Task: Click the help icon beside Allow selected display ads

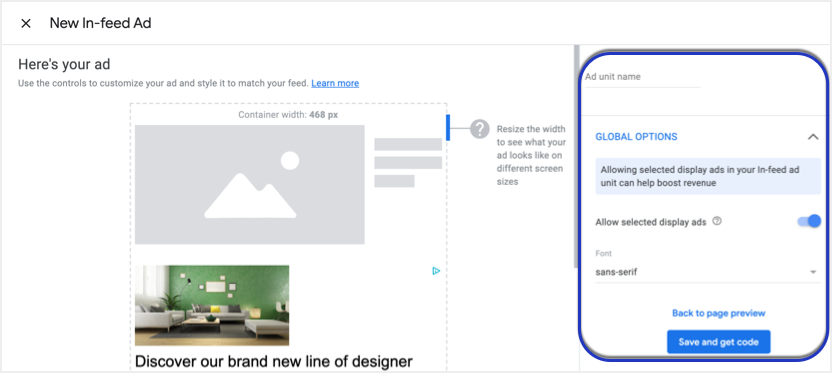Action: (717, 222)
